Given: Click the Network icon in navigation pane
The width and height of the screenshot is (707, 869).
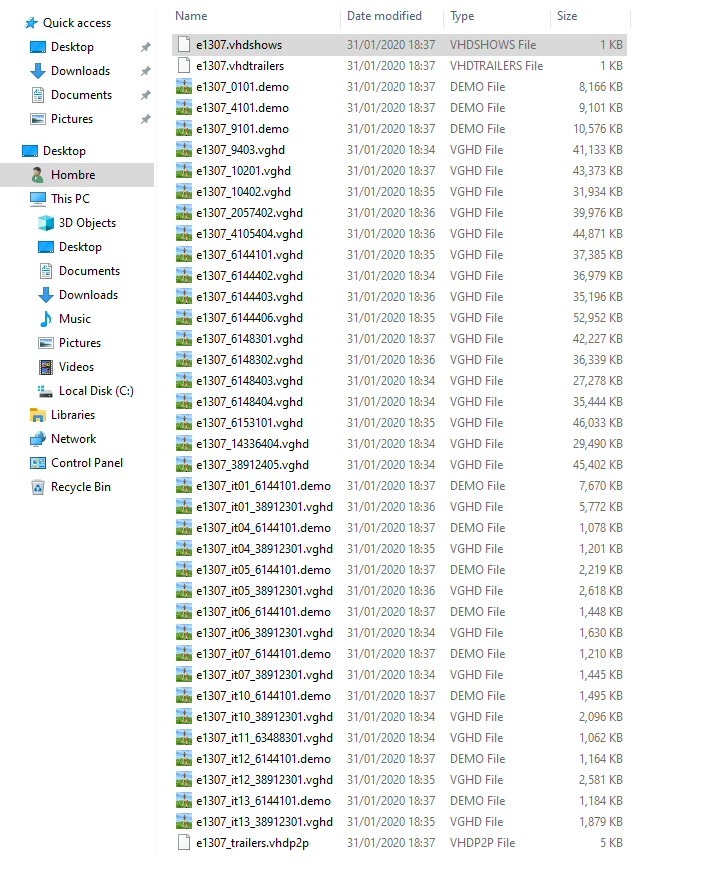Looking at the screenshot, I should pos(38,439).
